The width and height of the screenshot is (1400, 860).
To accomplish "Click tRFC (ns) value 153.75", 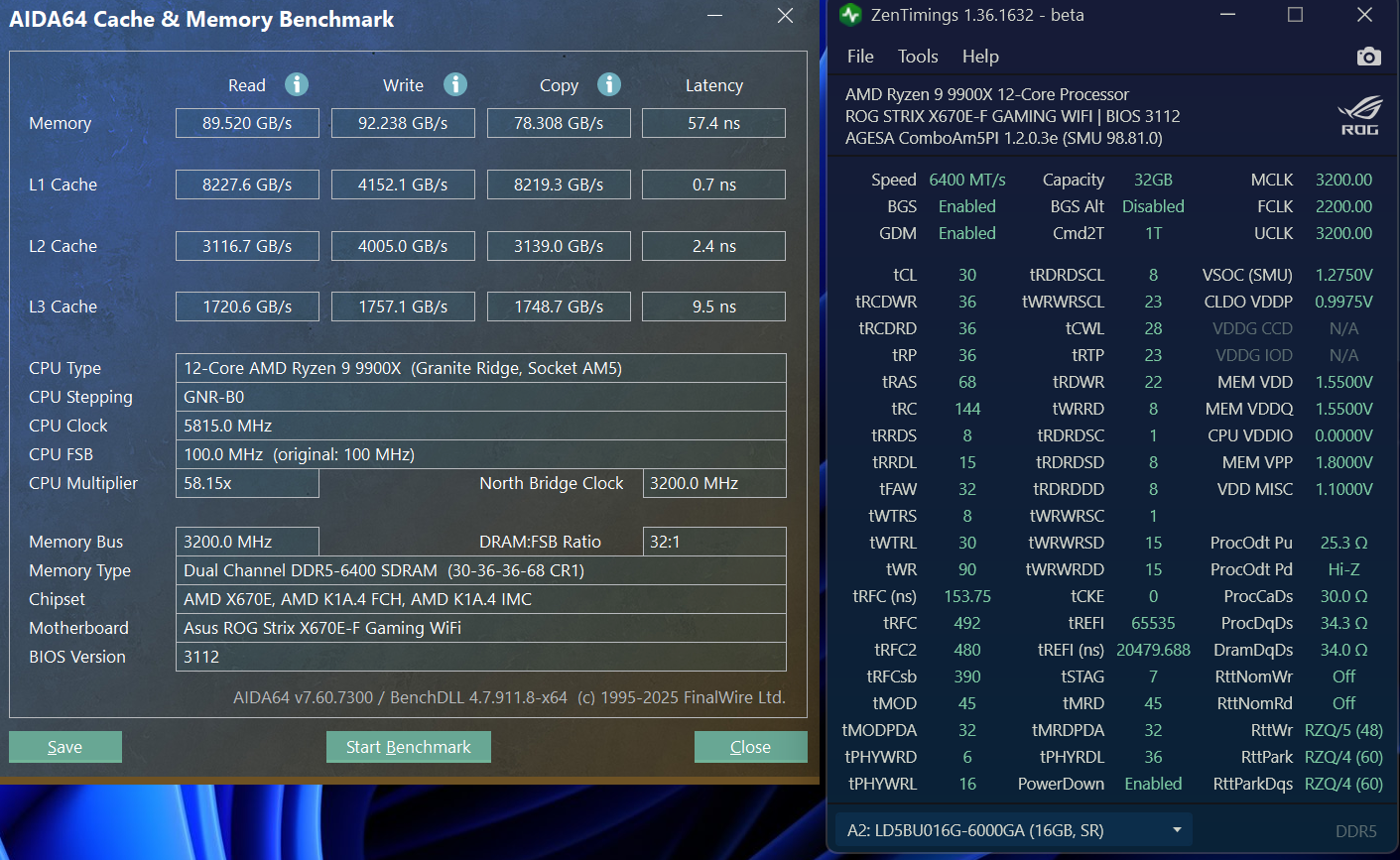I will (x=967, y=596).
